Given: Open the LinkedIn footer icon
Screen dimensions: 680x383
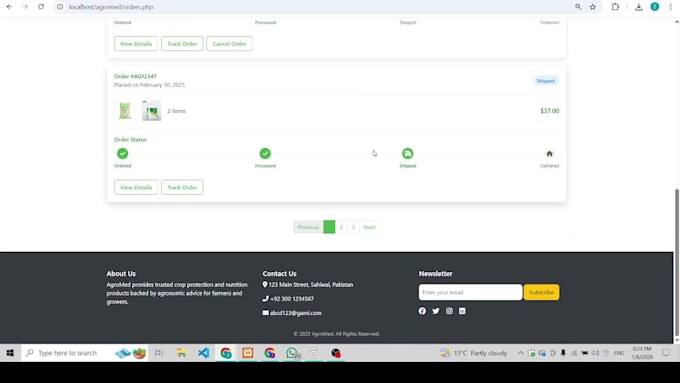Looking at the screenshot, I should click(x=462, y=311).
